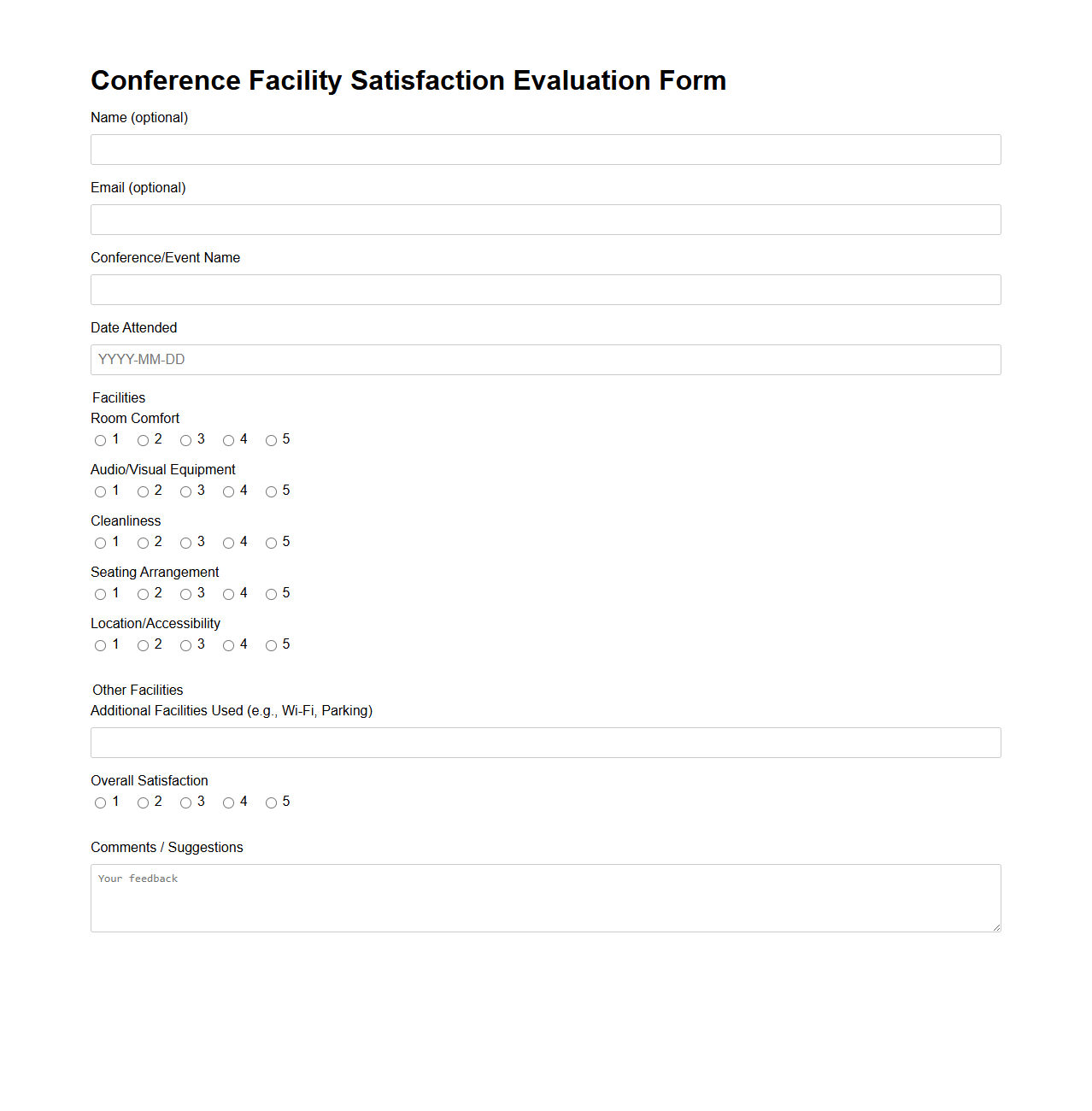Image resolution: width=1092 pixels, height=1111 pixels.
Task: Rate Cleanliness as 5
Action: [272, 543]
